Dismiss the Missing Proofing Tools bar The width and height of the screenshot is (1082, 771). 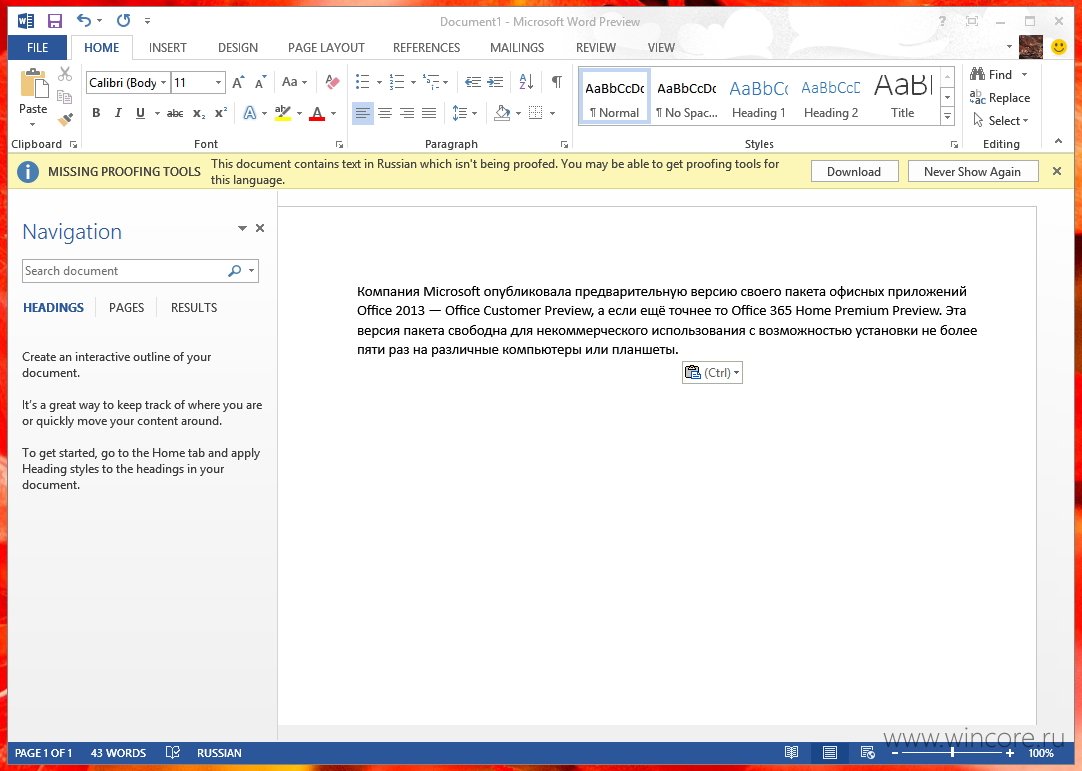point(1056,171)
